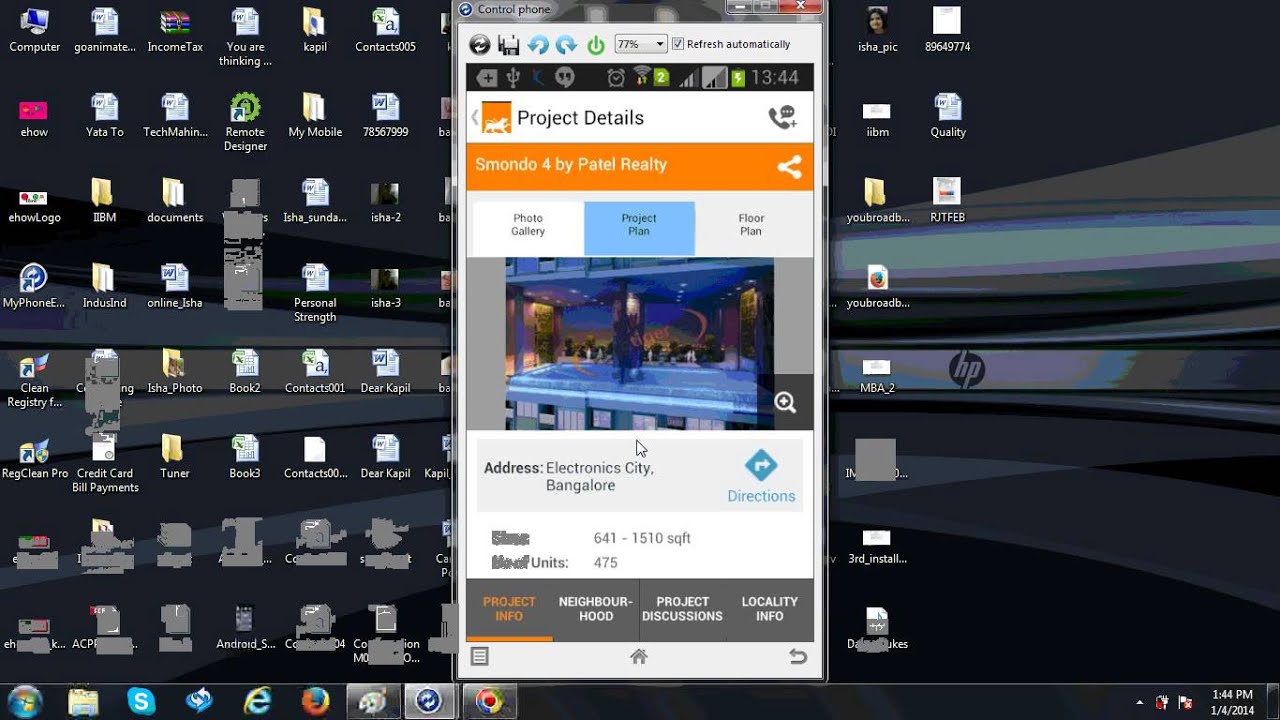Rotate phone screen left with blue arrow

[x=538, y=44]
